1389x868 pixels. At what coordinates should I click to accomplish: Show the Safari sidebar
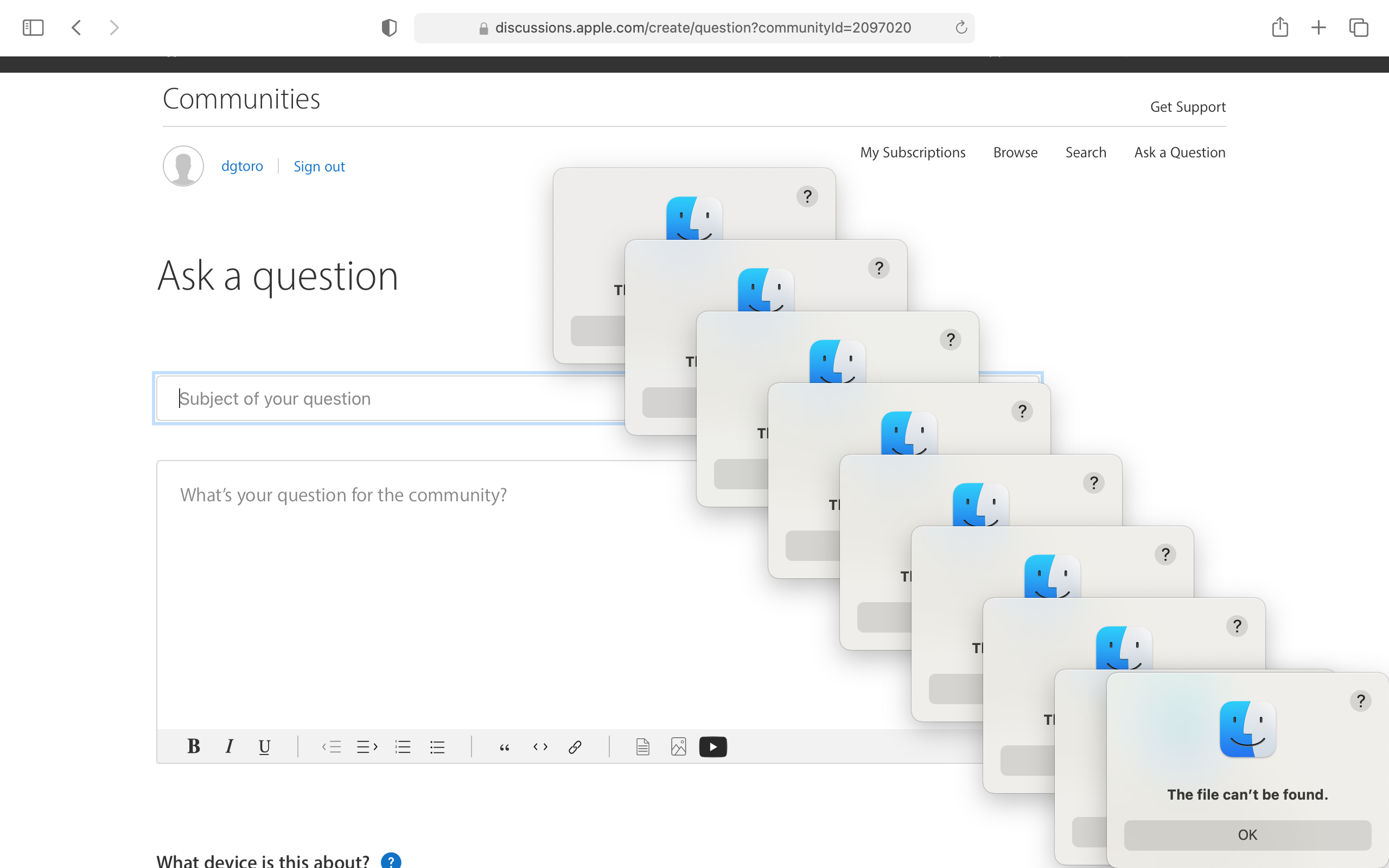tap(33, 28)
